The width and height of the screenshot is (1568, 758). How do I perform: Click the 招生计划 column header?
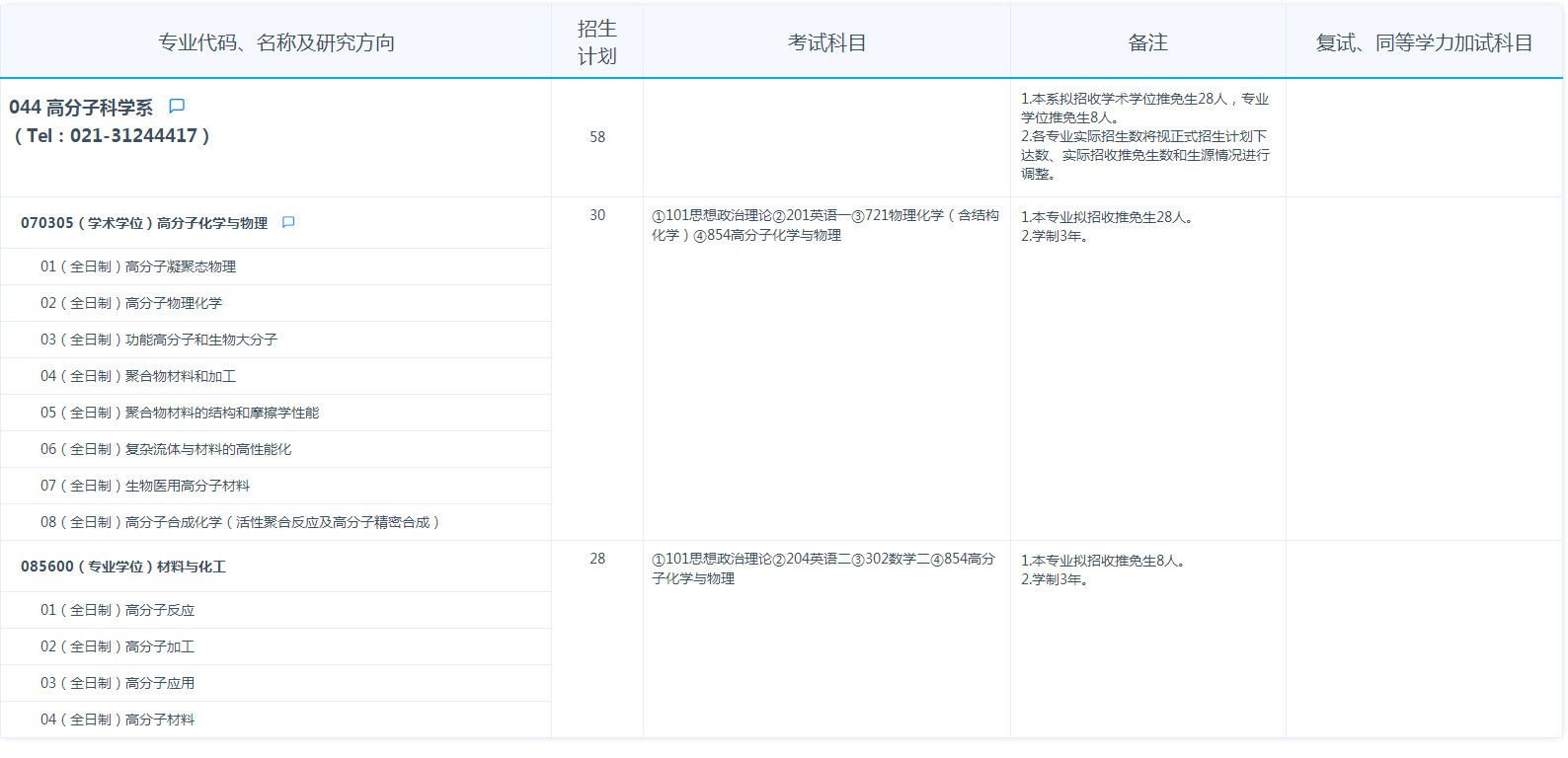coord(596,42)
